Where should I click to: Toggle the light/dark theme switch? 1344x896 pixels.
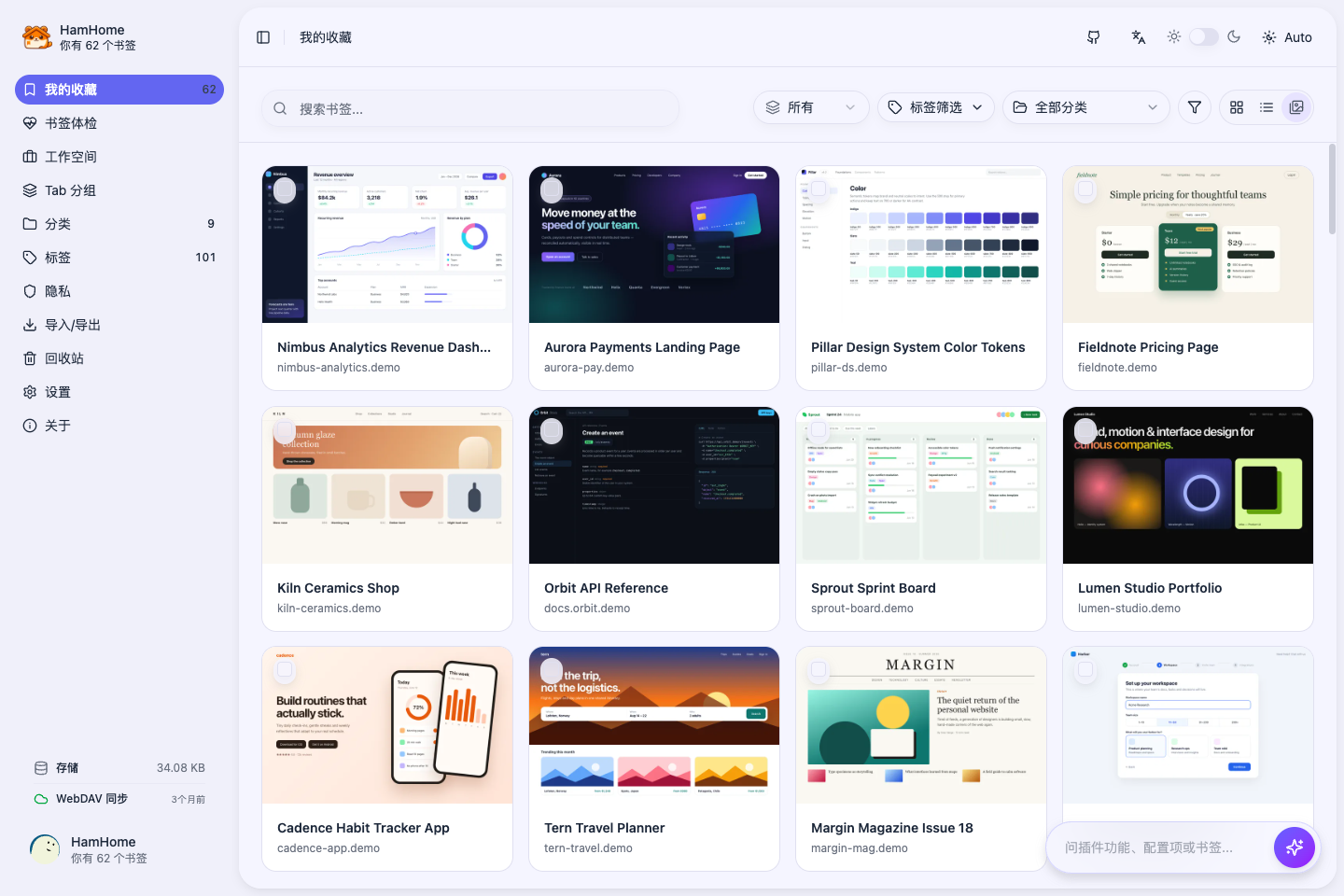1204,36
